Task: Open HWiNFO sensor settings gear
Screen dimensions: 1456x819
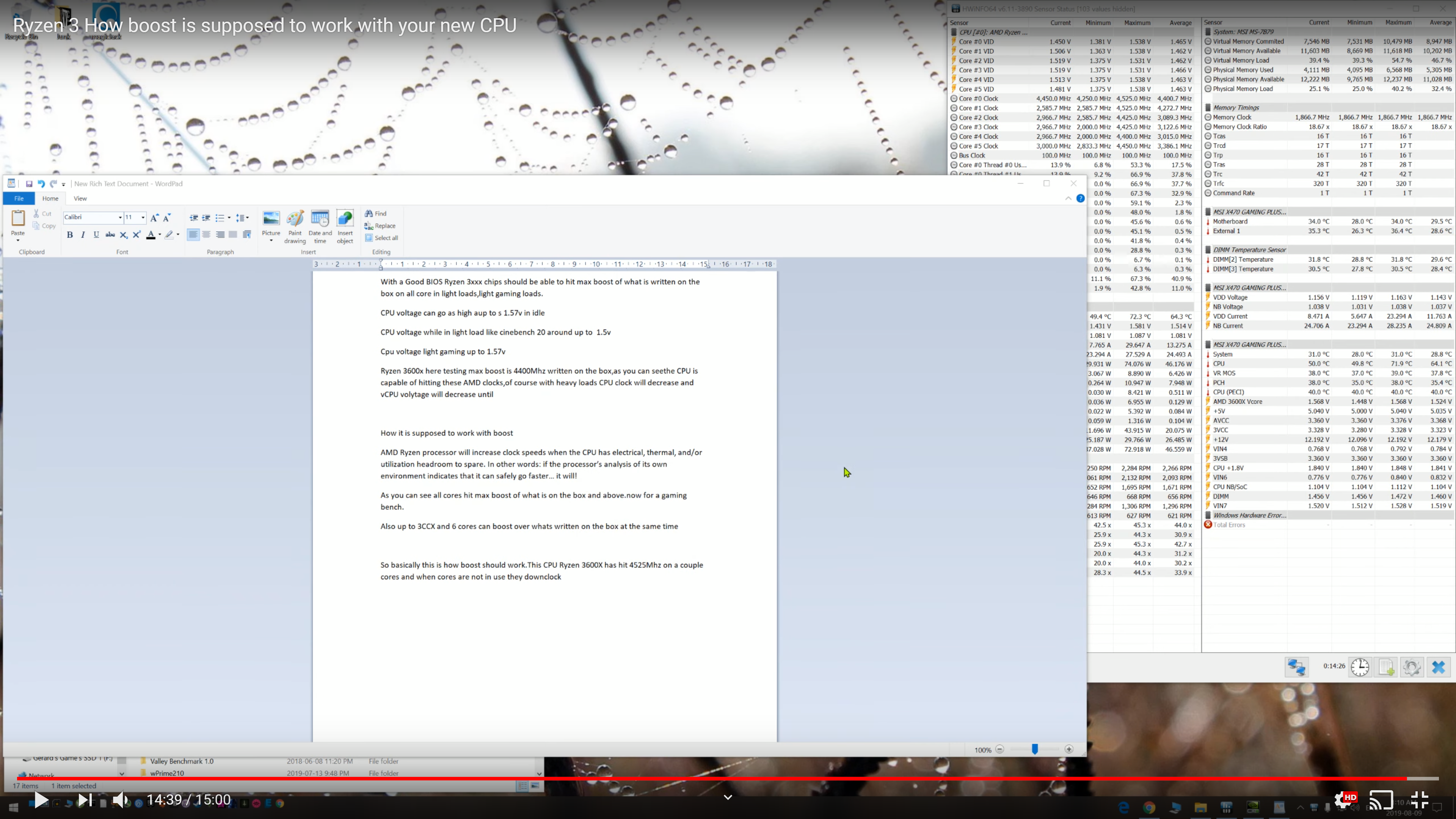Action: point(1412,667)
